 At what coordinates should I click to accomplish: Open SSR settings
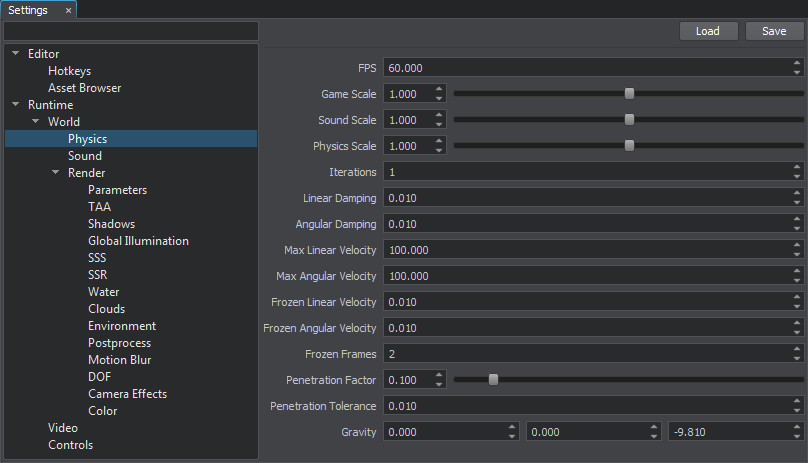pos(97,275)
